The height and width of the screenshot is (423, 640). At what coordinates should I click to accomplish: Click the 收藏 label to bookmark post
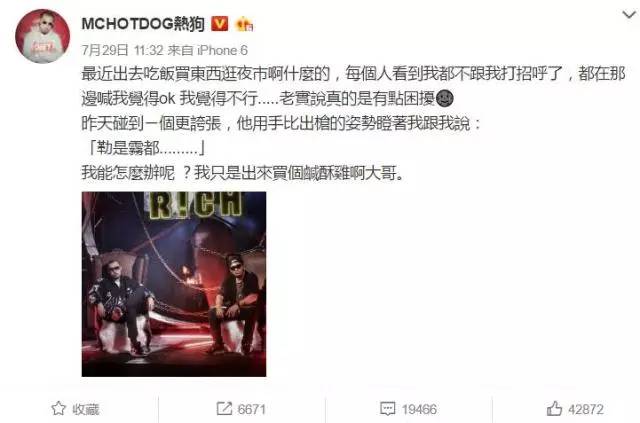pos(86,409)
